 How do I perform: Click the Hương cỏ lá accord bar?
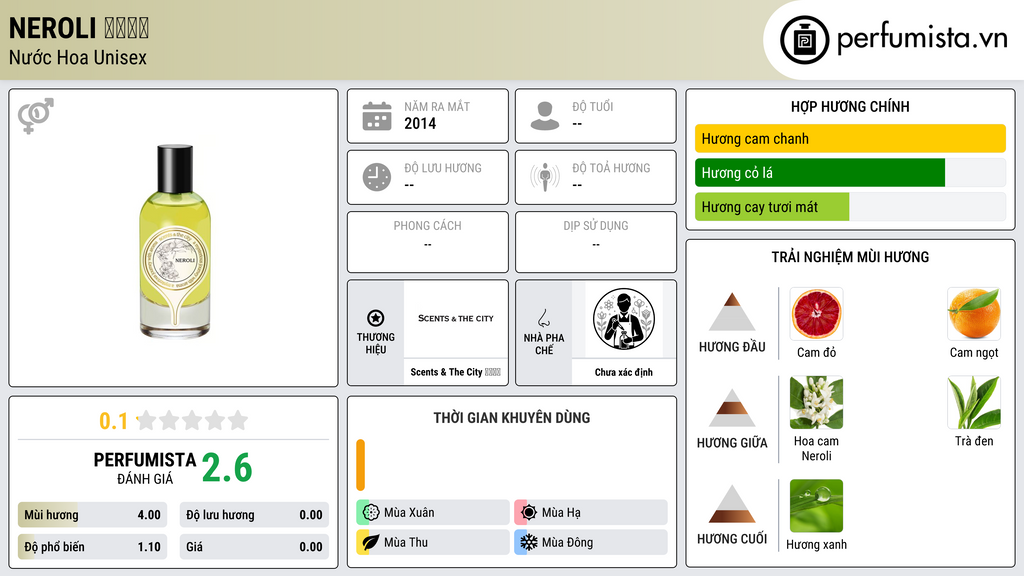pos(850,172)
